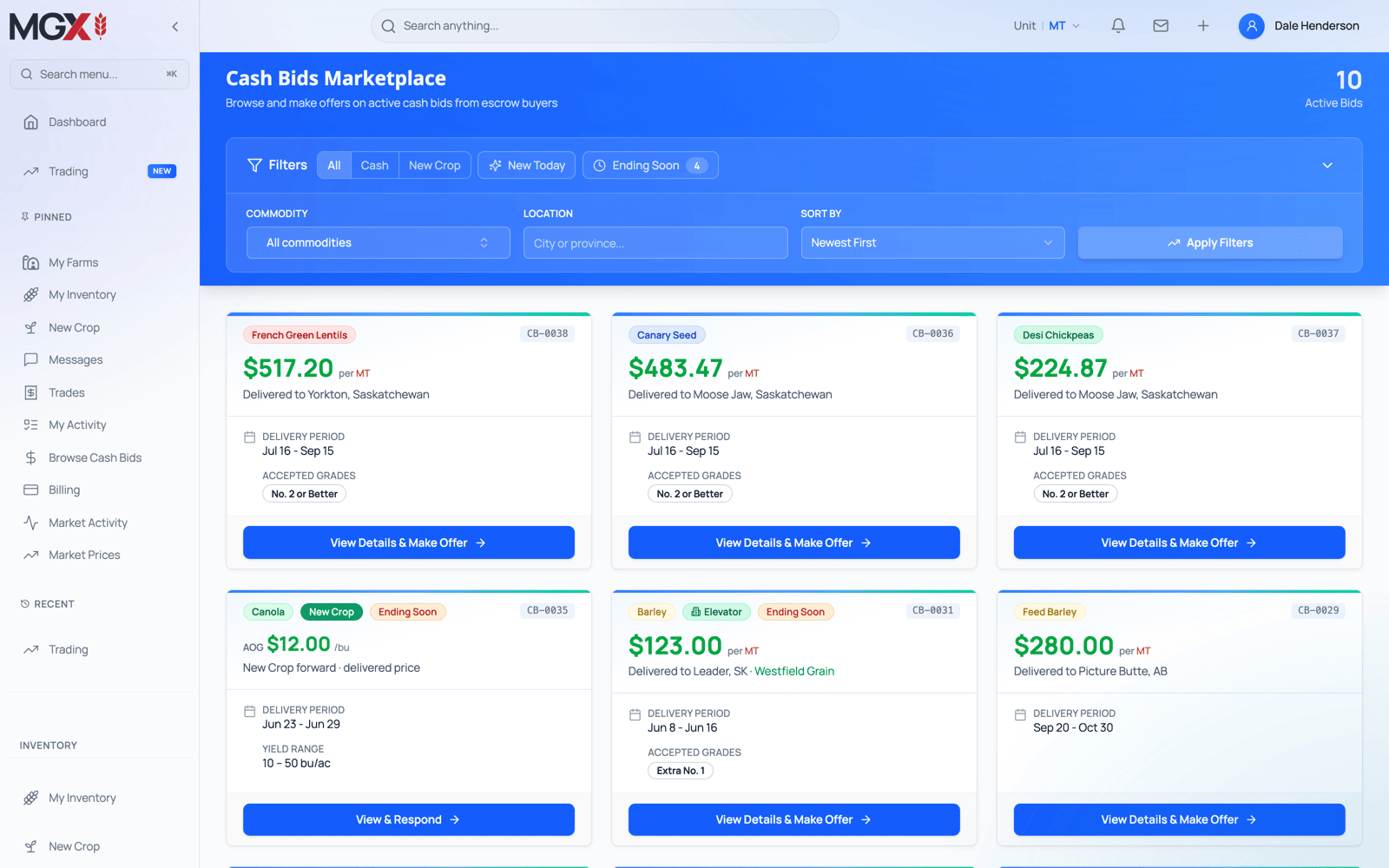Click the Elevator badge on Barley bid
This screenshot has width=1389, height=868.
(716, 612)
